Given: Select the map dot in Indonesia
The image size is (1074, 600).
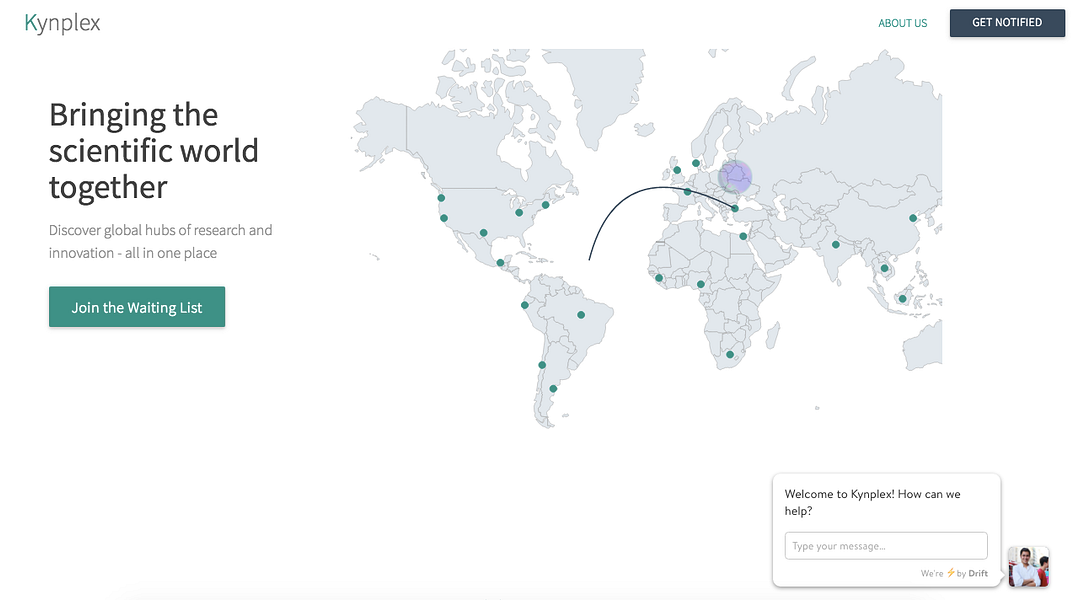Looking at the screenshot, I should point(903,299).
